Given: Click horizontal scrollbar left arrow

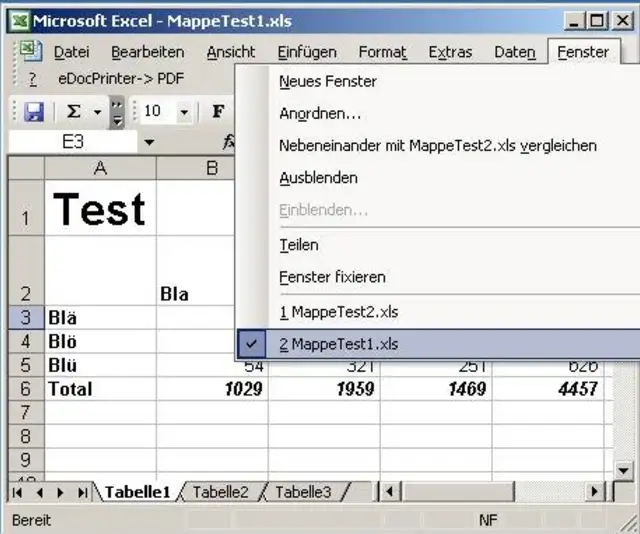Looking at the screenshot, I should click(x=390, y=492).
